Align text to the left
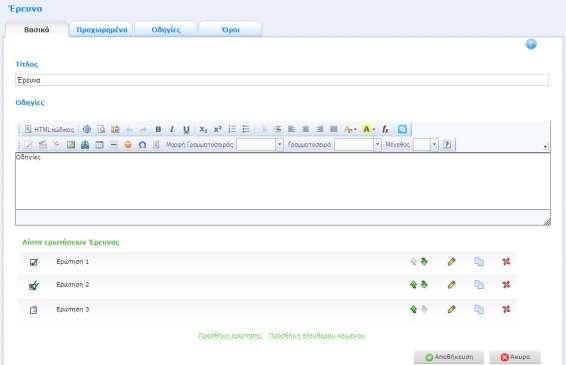Screen dimensions: 566x365 click(x=291, y=129)
